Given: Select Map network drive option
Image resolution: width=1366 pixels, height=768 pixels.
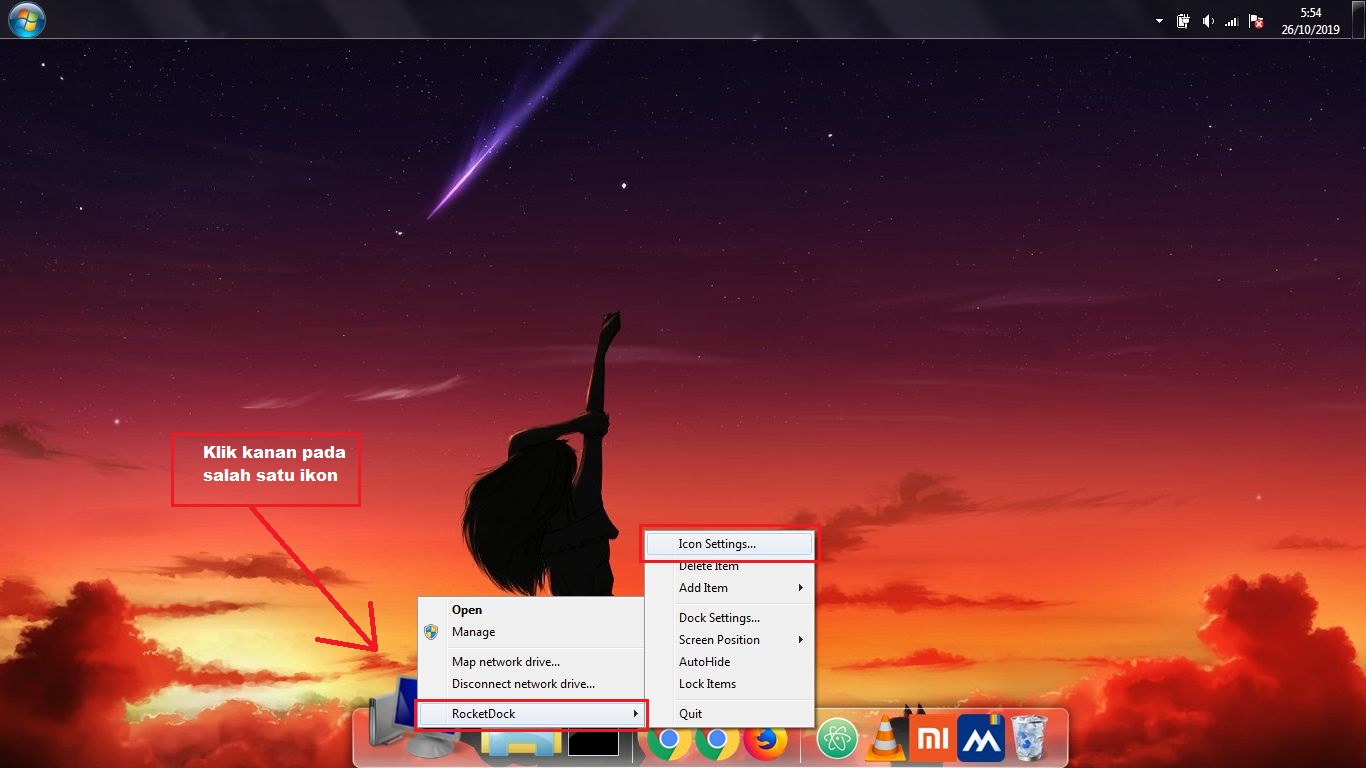Looking at the screenshot, I should coord(531,662).
